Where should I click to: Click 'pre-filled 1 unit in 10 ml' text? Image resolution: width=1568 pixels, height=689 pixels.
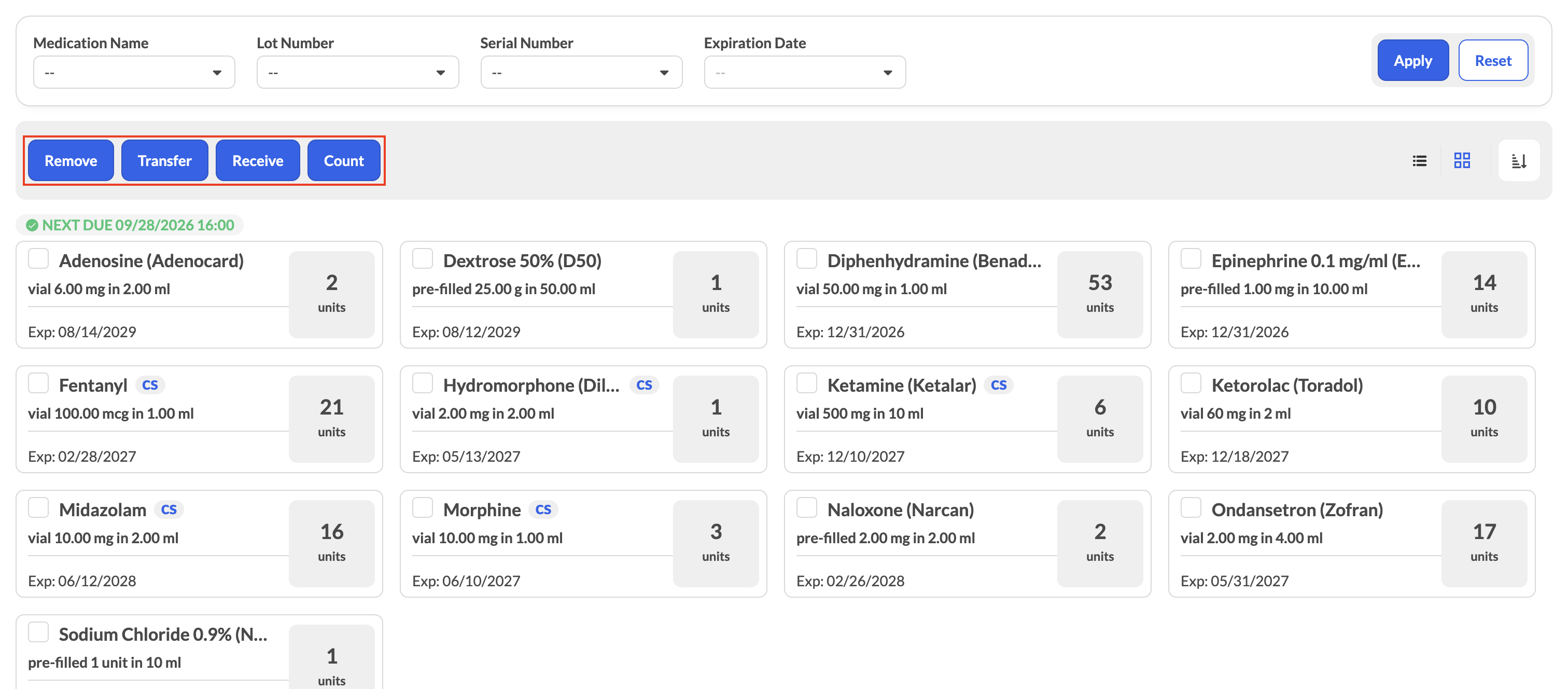[105, 663]
